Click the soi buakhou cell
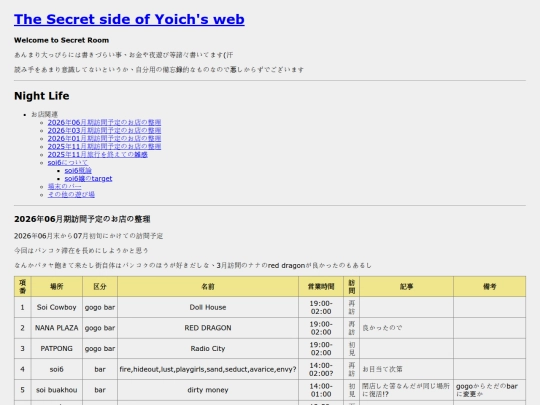Viewport: 540px width, 405px height. (56, 390)
